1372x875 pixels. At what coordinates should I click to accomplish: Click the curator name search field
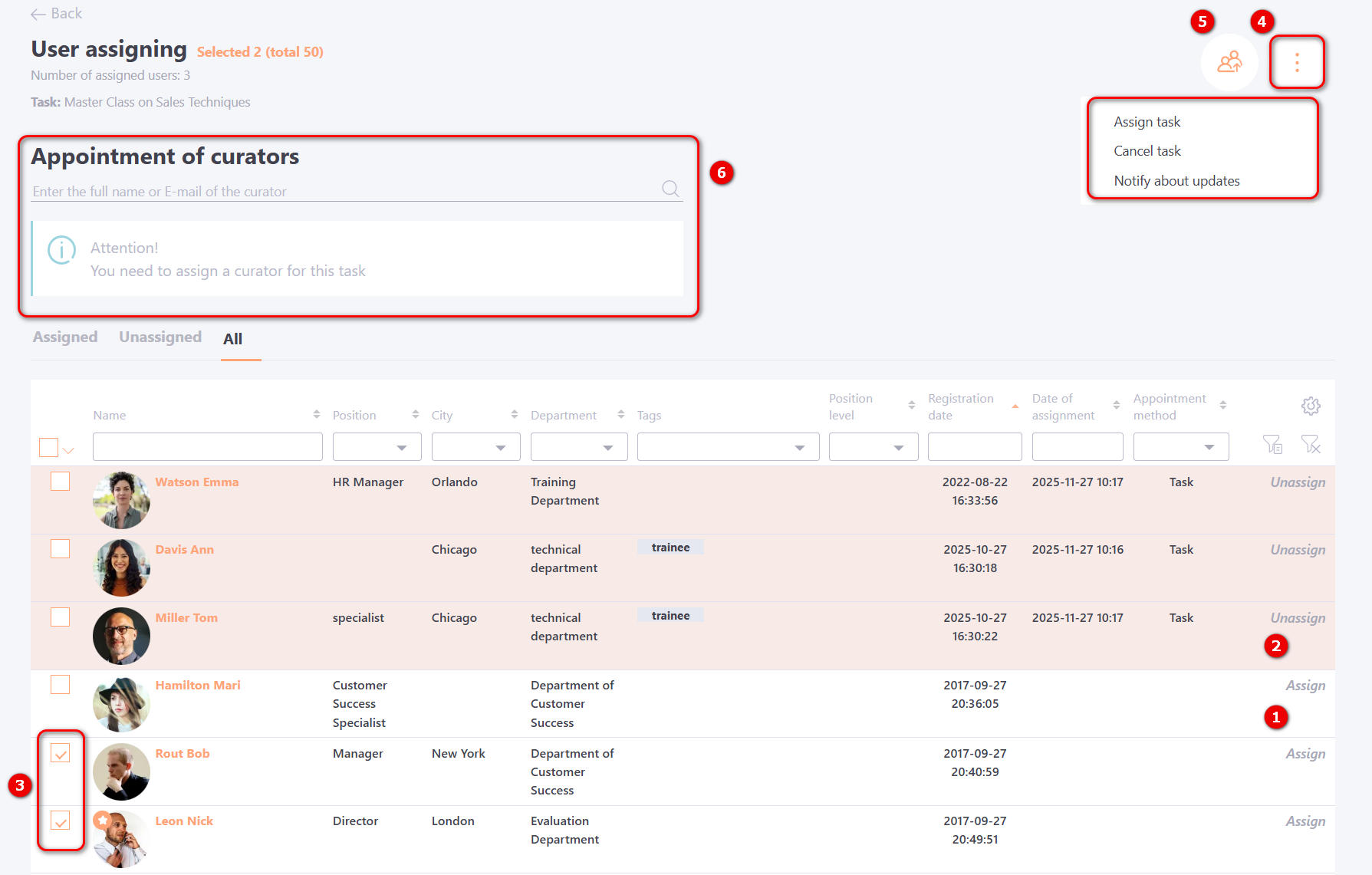pos(345,191)
